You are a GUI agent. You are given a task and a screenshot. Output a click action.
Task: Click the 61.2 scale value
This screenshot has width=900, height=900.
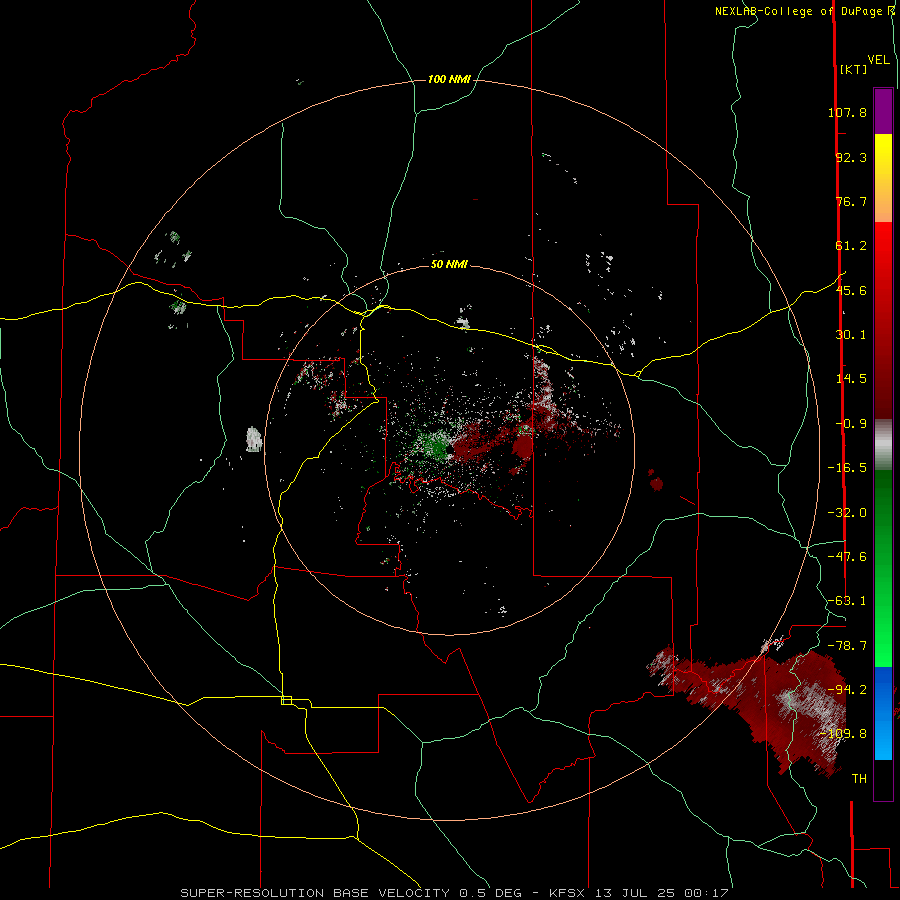(x=851, y=246)
